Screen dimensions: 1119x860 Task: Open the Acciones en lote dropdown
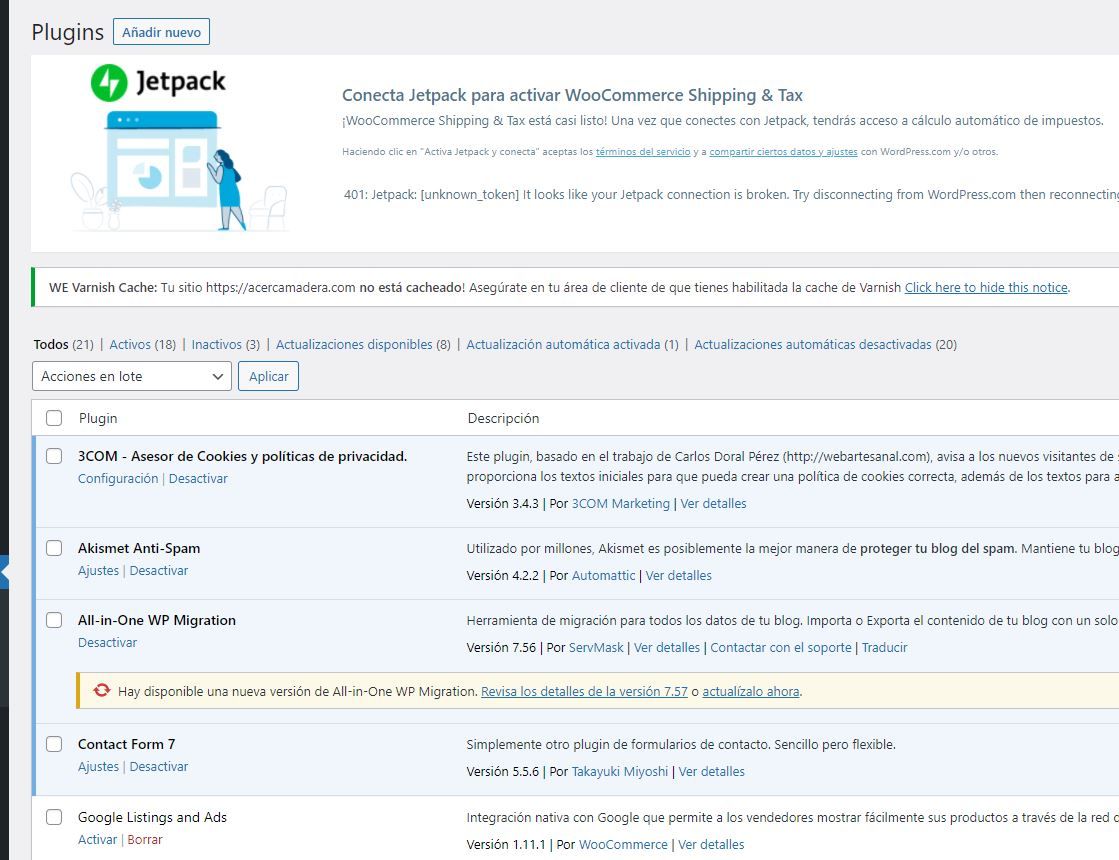coord(132,376)
